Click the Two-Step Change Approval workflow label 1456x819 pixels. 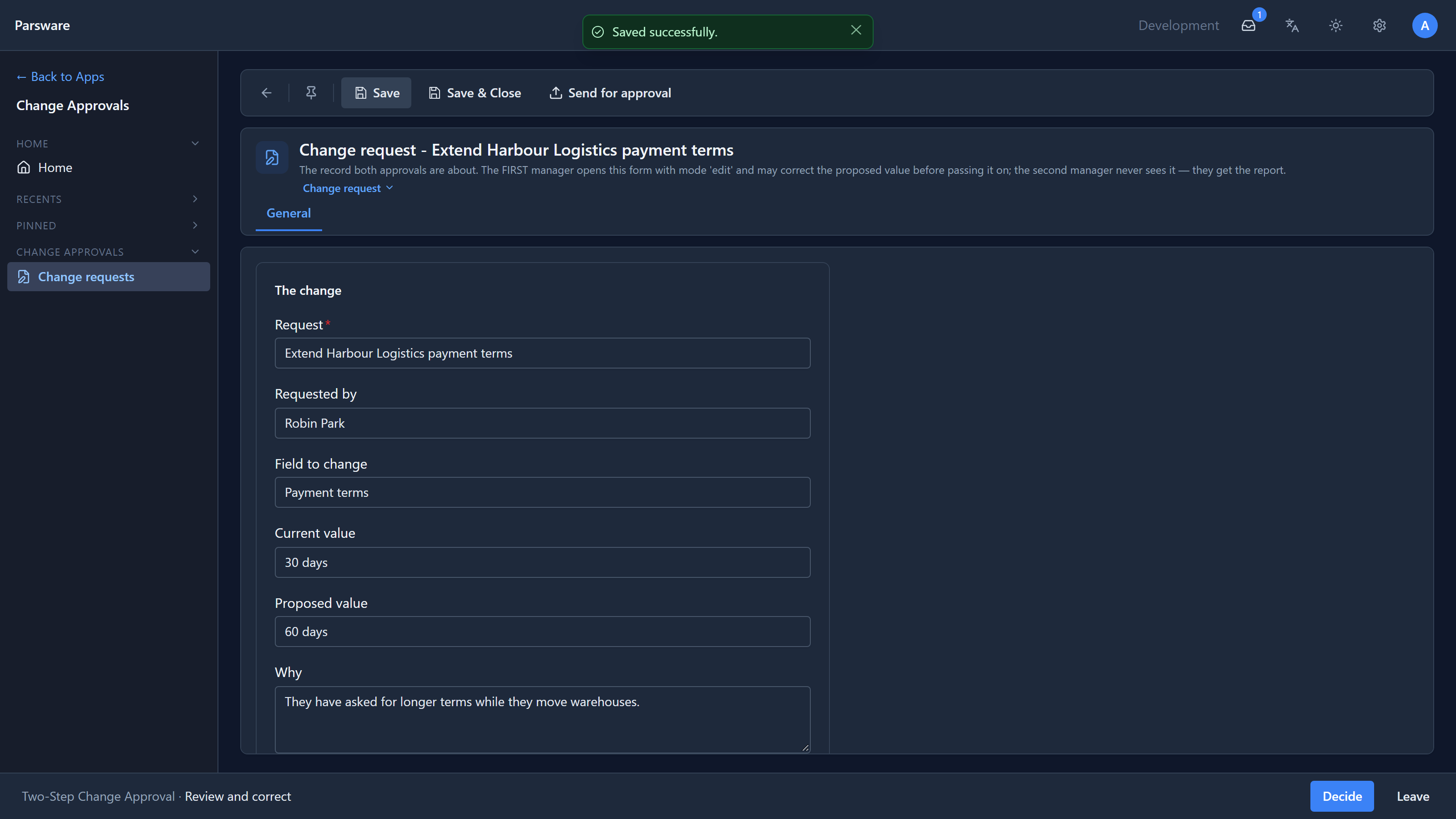pyautogui.click(x=98, y=796)
